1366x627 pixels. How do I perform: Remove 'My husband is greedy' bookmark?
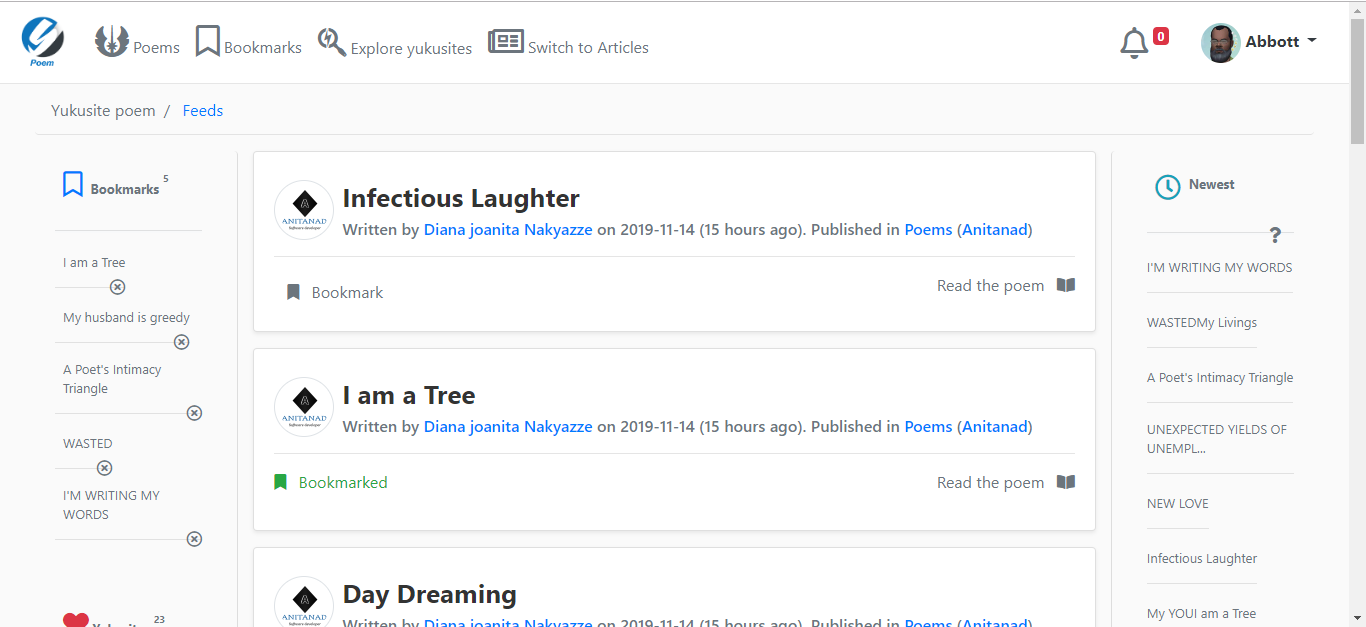(181, 342)
